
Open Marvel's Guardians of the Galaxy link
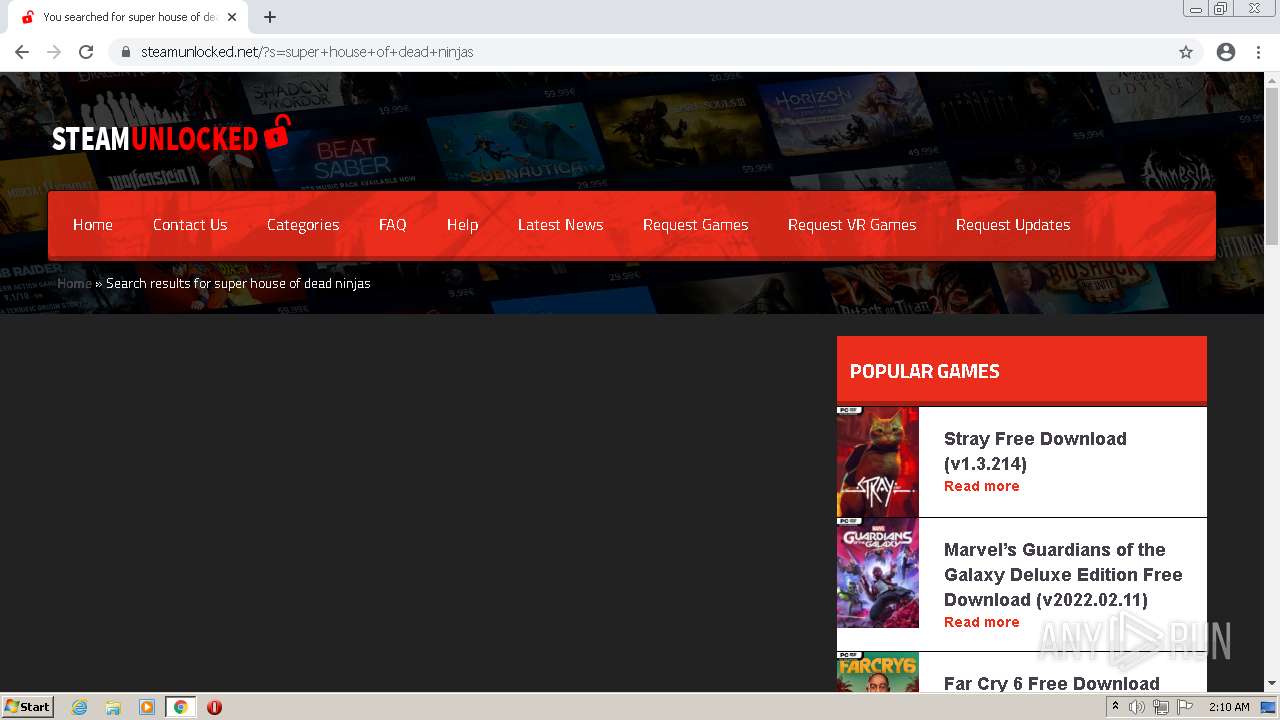pyautogui.click(x=1063, y=574)
